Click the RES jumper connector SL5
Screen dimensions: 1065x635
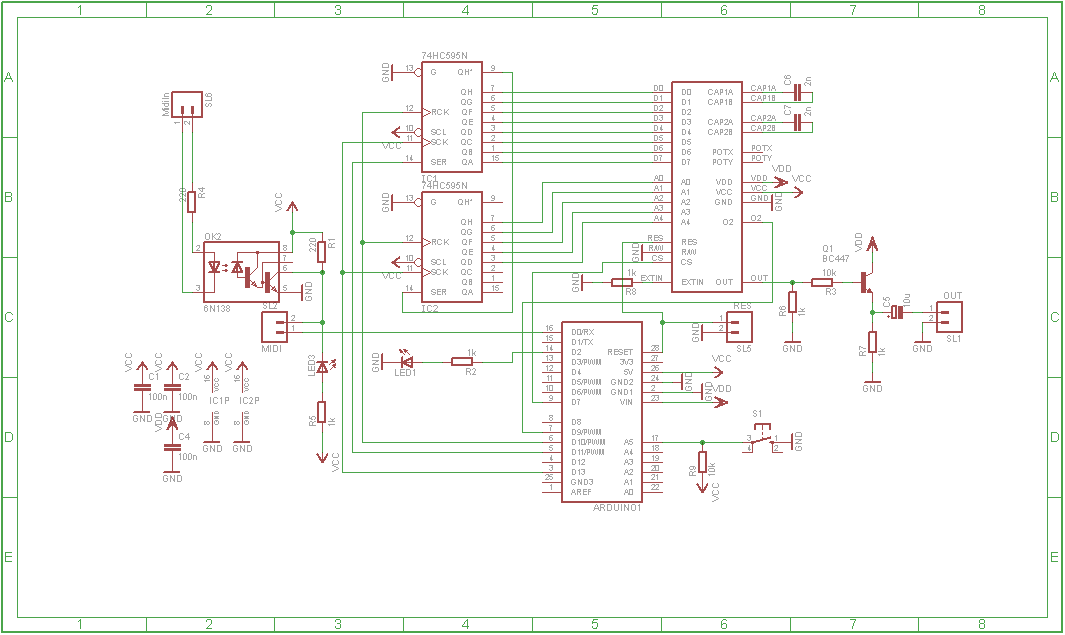pyautogui.click(x=740, y=325)
